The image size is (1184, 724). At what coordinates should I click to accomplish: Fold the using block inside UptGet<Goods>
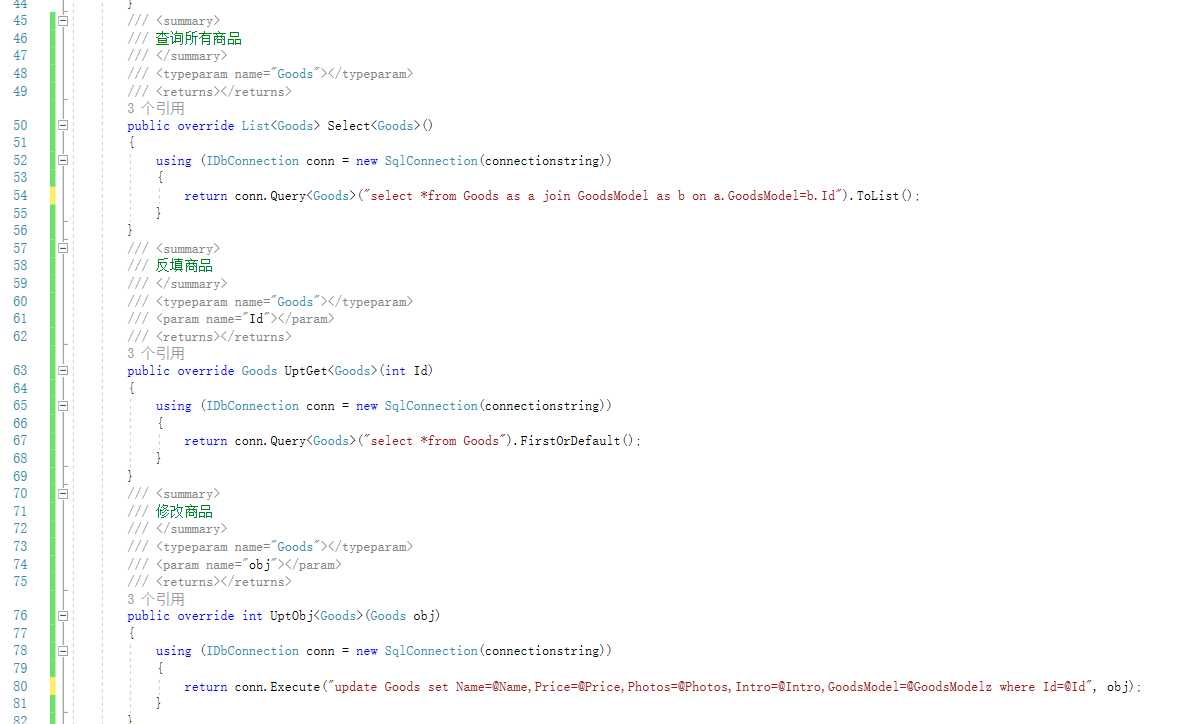click(x=63, y=406)
